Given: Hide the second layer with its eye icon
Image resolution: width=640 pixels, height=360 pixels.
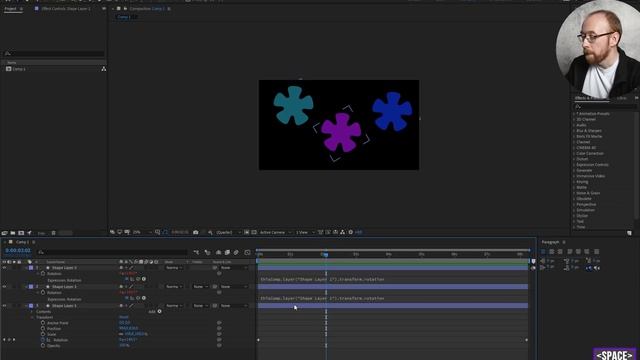Looking at the screenshot, I should (x=4, y=287).
